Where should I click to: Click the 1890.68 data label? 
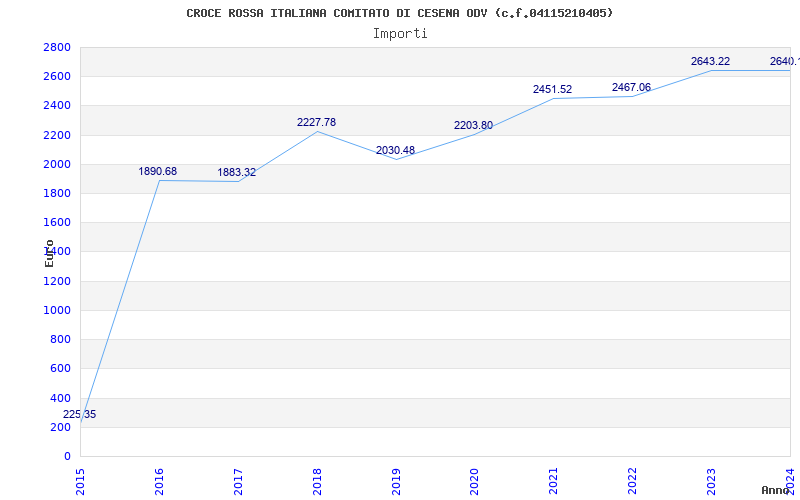pyautogui.click(x=158, y=171)
